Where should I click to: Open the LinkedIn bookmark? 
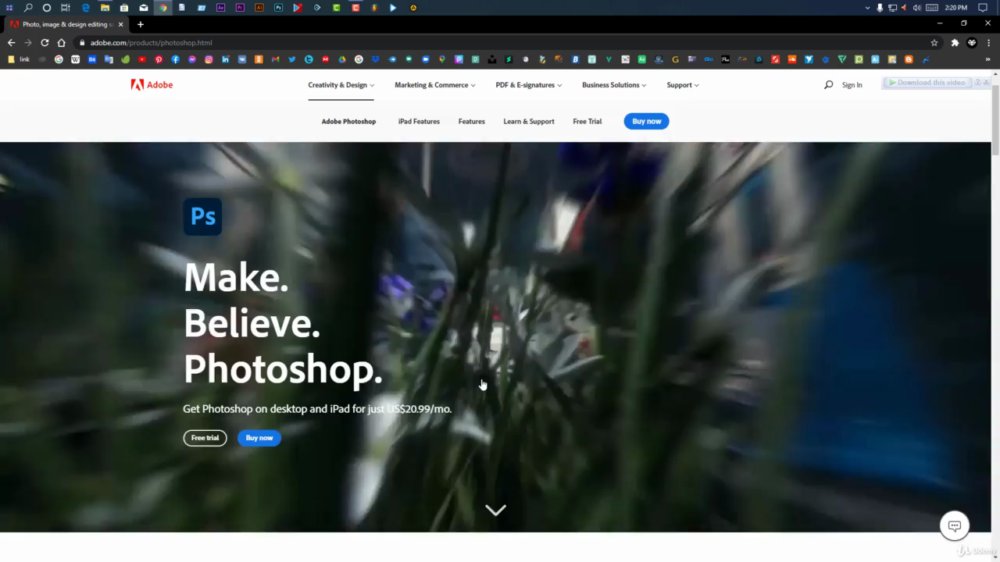click(x=225, y=59)
